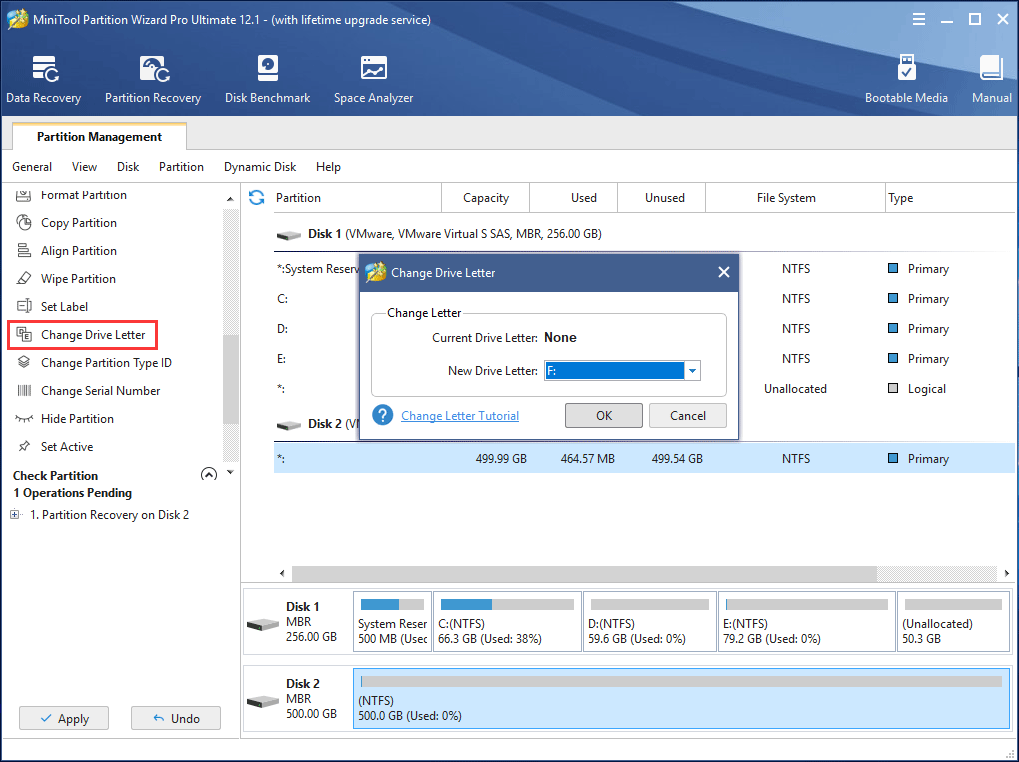Launch Partition Recovery from the toolbar
1019x762 pixels.
tap(153, 79)
